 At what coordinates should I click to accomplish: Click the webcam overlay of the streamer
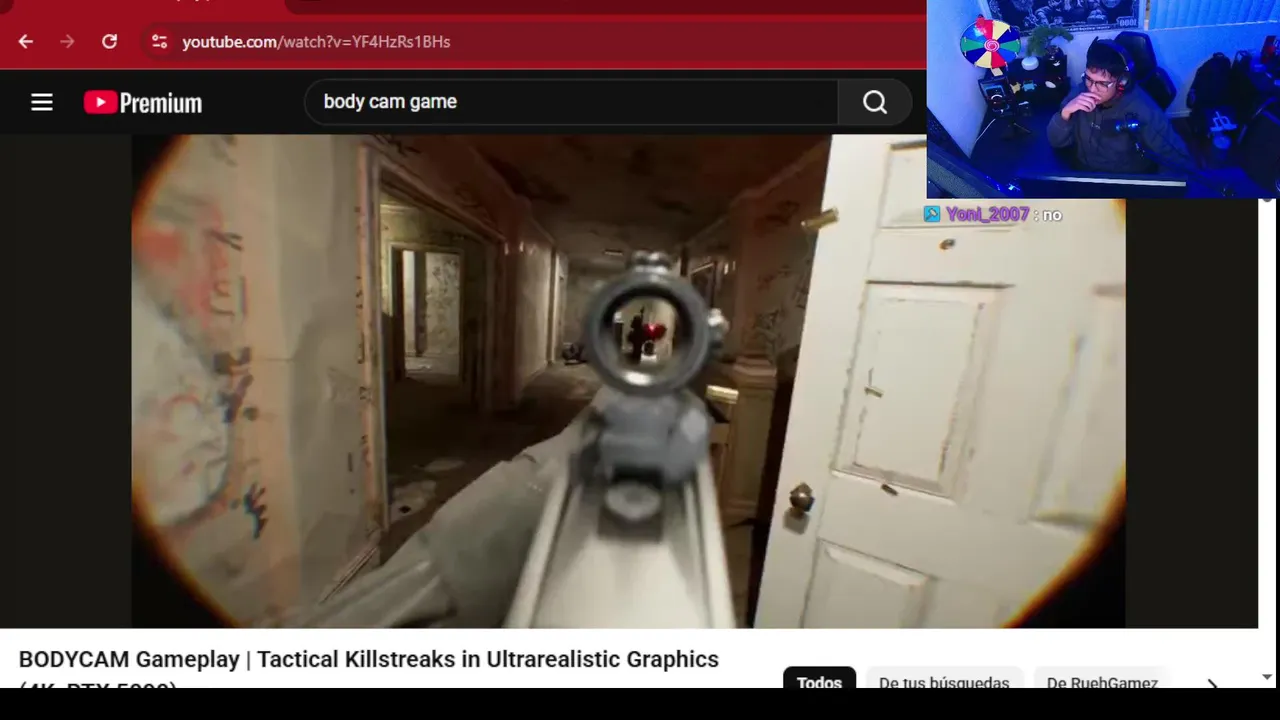pos(1103,99)
